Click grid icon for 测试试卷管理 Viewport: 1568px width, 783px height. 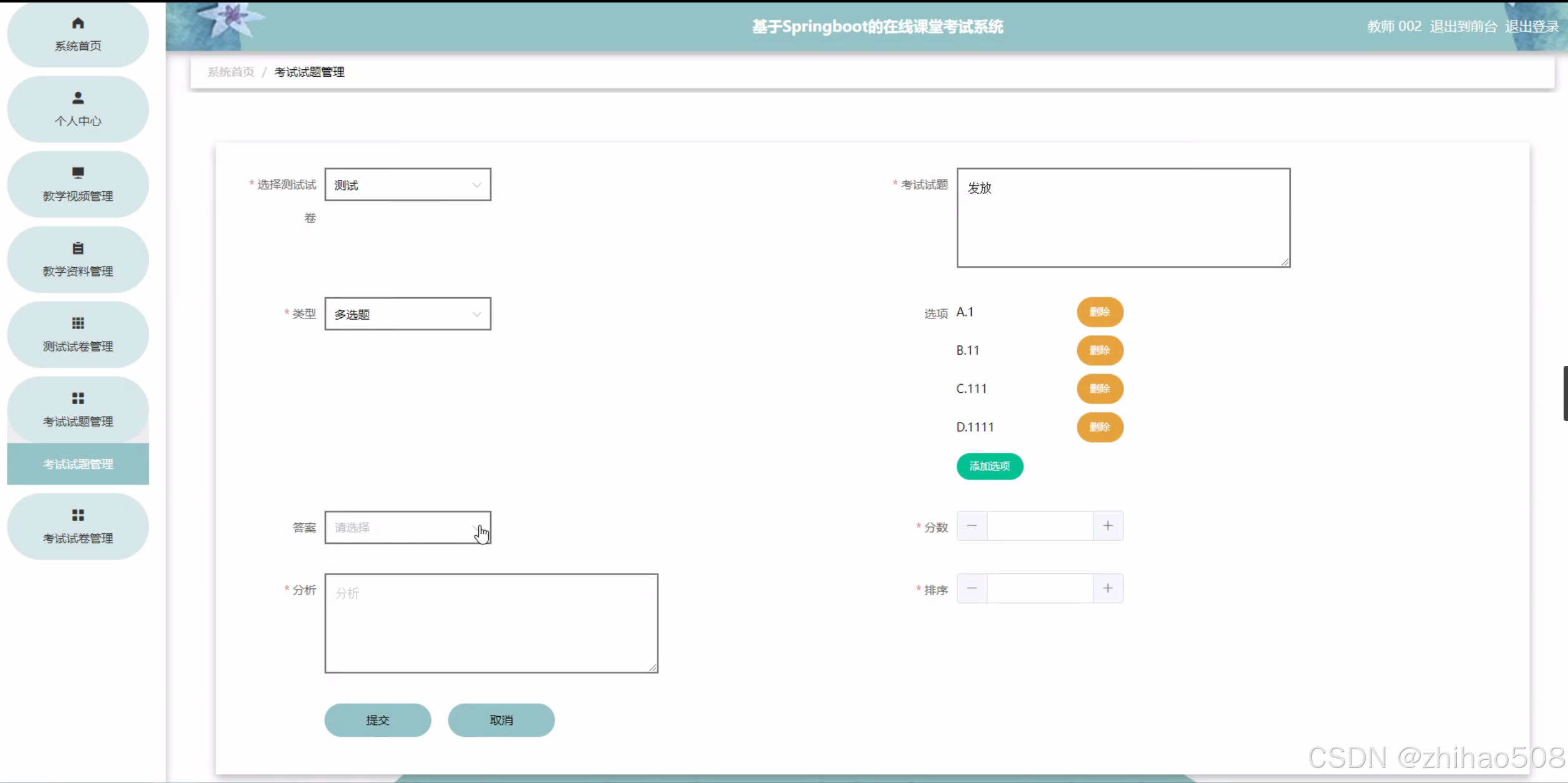pyautogui.click(x=77, y=323)
